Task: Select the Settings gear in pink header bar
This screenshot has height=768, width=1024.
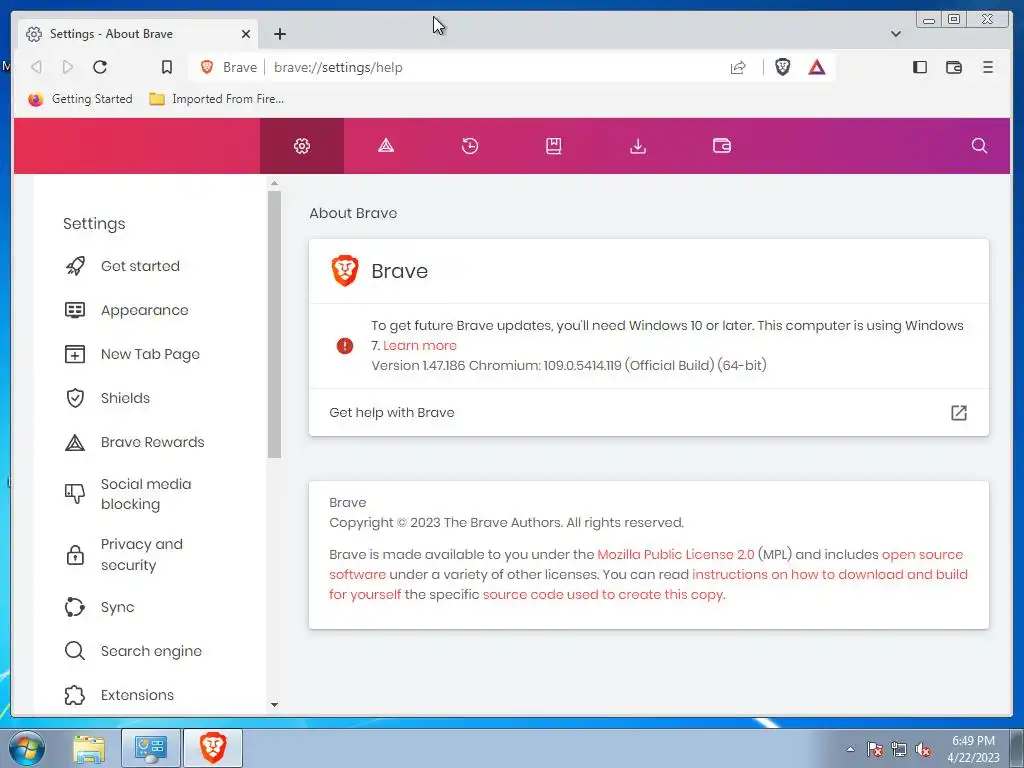Action: 302,146
